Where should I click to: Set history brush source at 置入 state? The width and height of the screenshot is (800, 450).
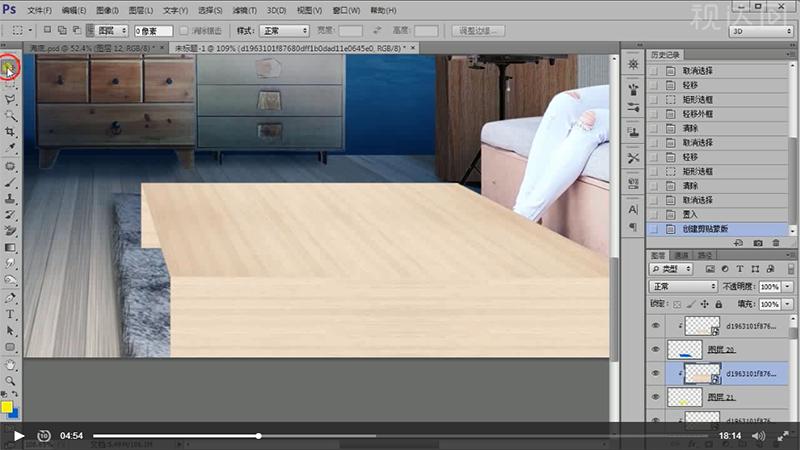[654, 214]
